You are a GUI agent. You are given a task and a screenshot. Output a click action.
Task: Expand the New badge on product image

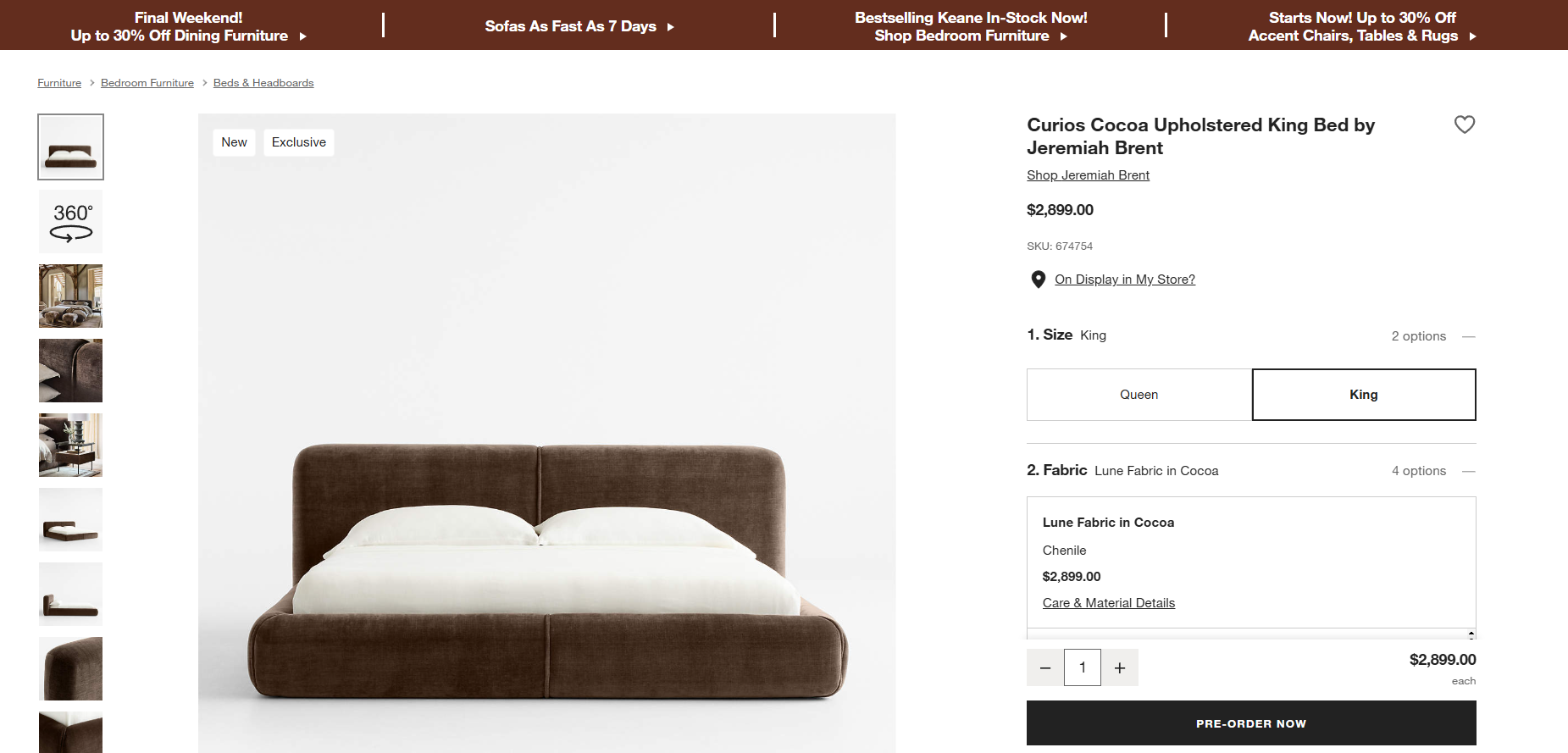click(234, 142)
